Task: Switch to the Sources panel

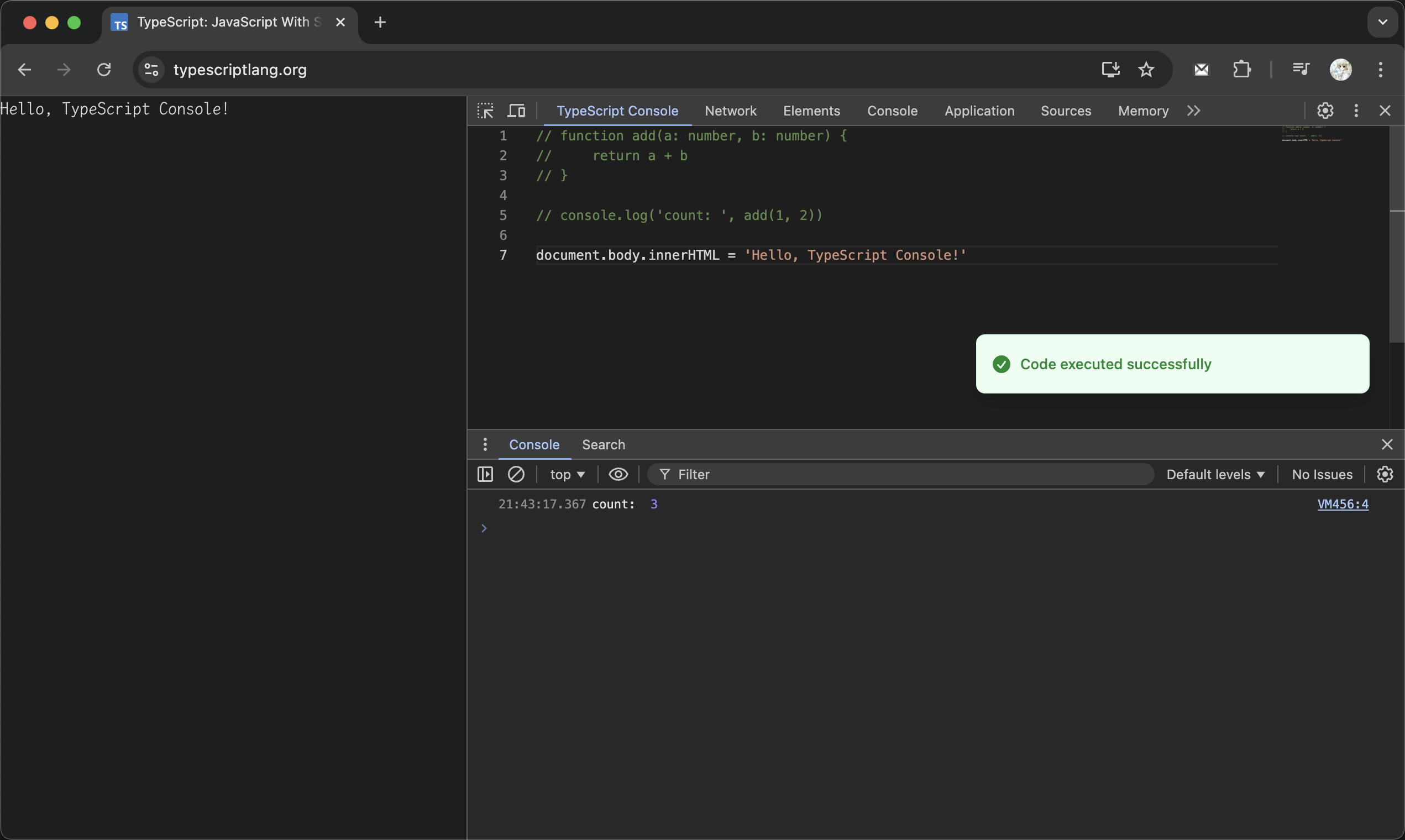Action: click(1065, 111)
